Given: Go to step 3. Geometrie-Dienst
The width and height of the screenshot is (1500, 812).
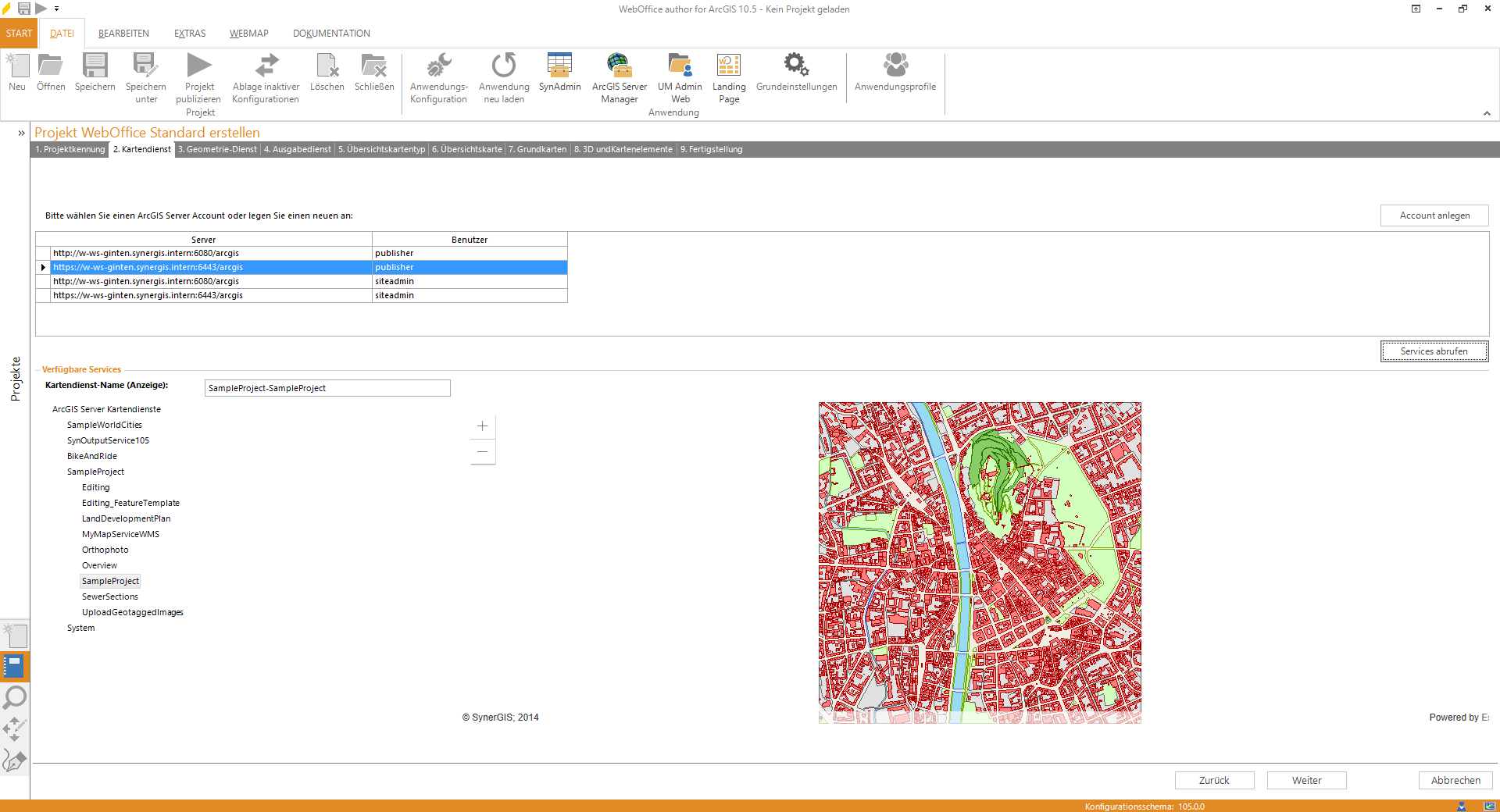Looking at the screenshot, I should pyautogui.click(x=217, y=149).
